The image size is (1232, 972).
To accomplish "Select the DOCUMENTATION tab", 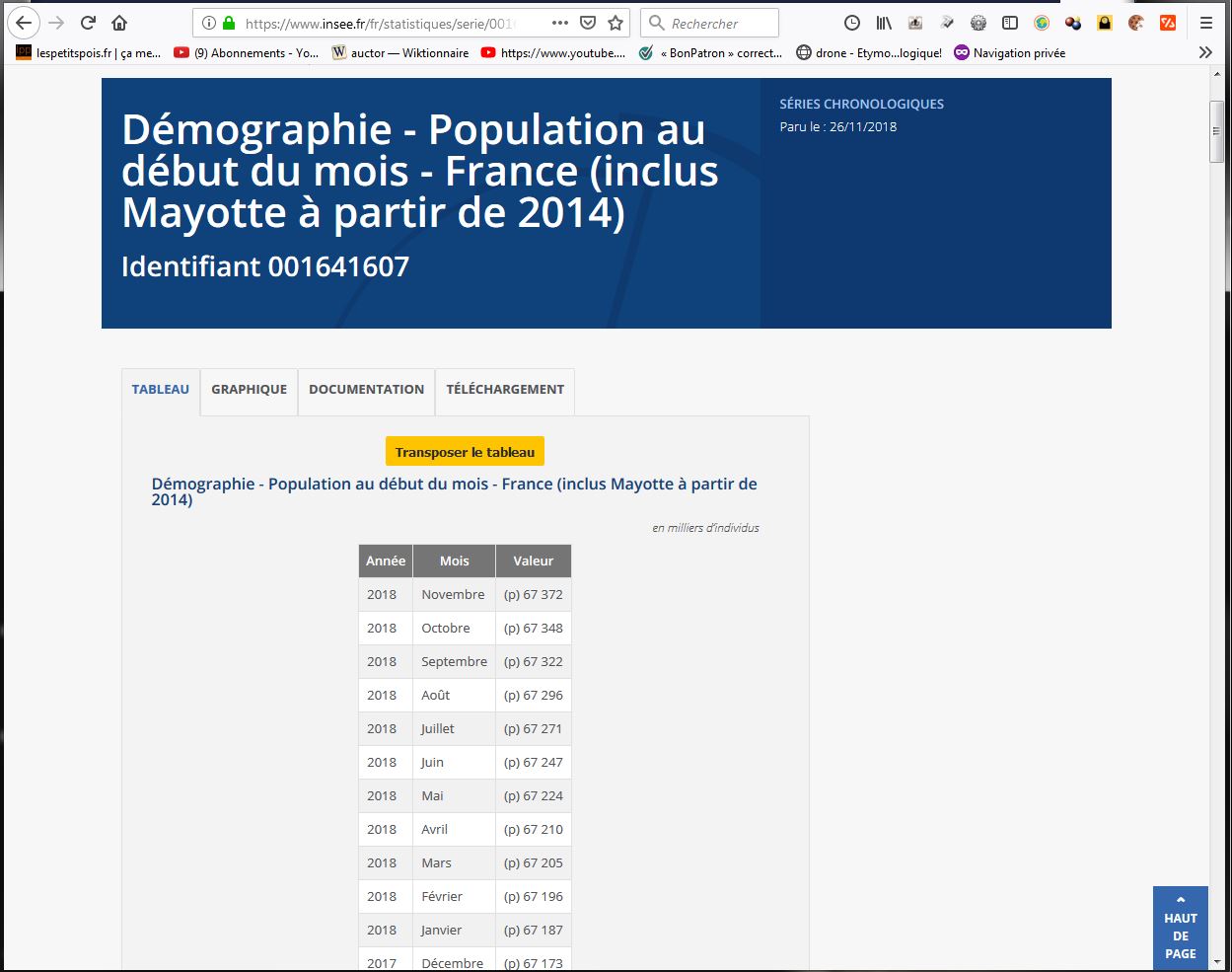I will [x=366, y=390].
